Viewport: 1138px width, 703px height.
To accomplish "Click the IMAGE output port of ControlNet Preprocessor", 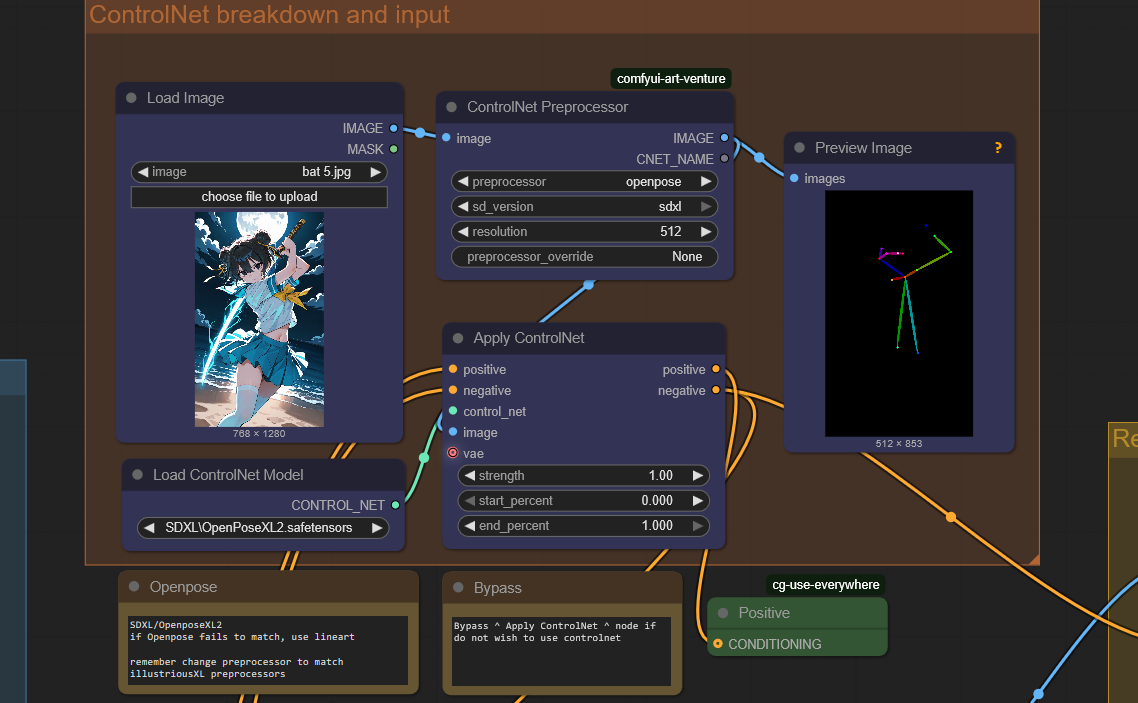I will tap(724, 138).
